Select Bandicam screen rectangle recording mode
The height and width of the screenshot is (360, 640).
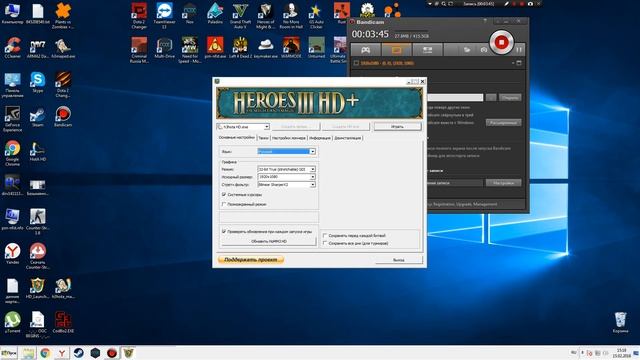point(396,50)
